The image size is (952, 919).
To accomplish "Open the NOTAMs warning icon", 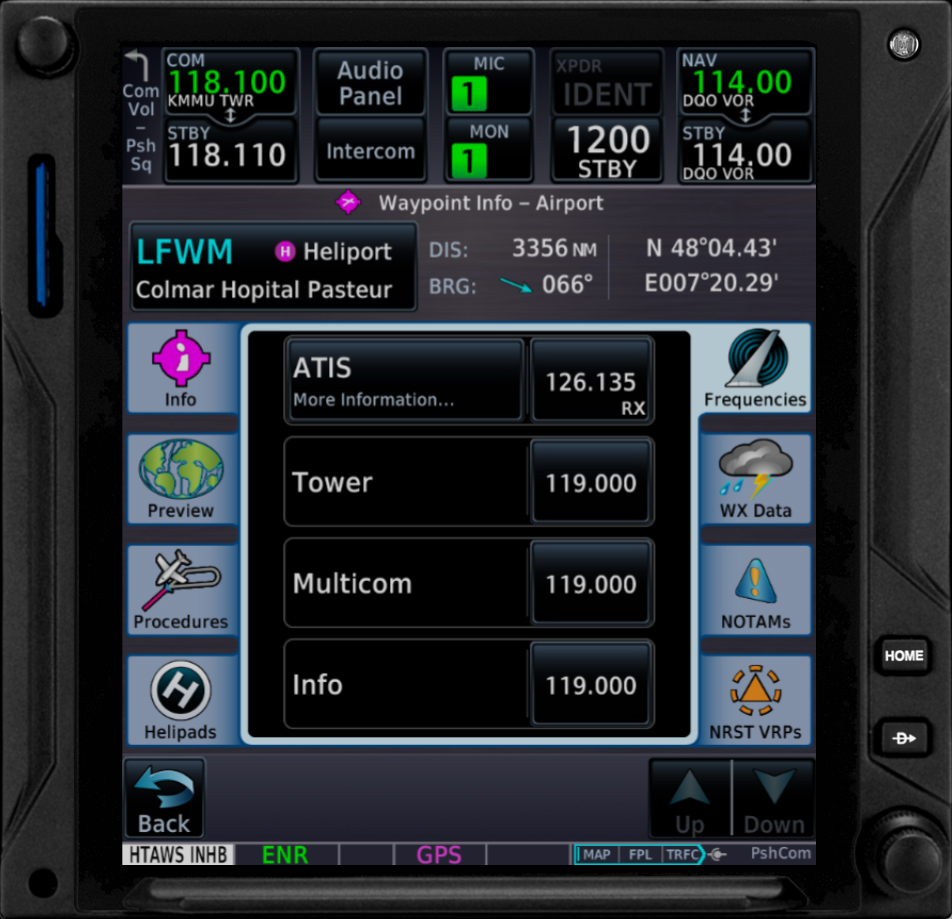I will point(755,591).
